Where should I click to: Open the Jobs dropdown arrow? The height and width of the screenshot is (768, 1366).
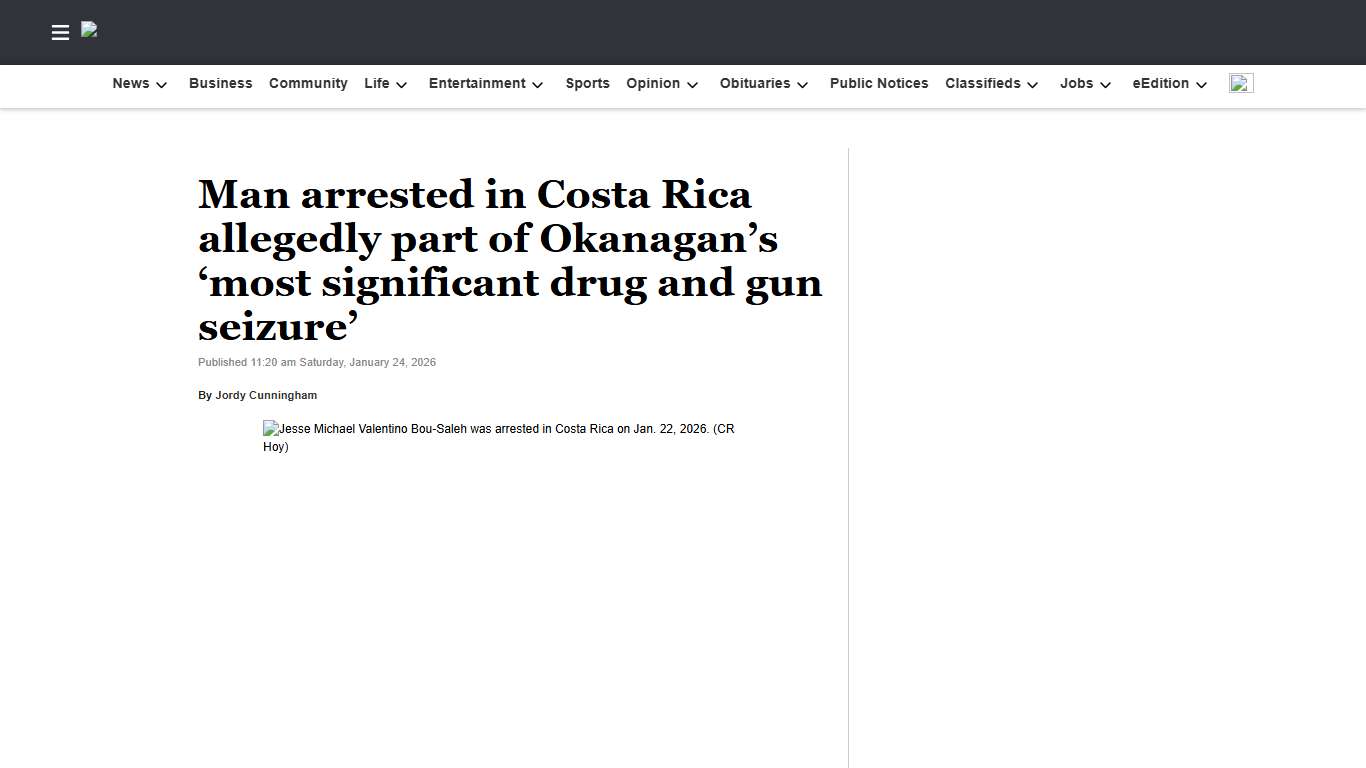pos(1106,85)
